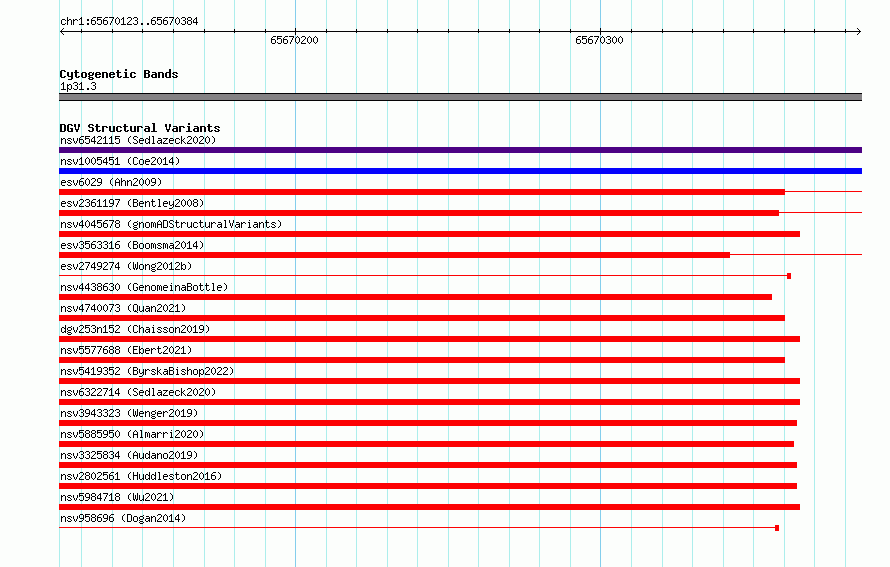This screenshot has height=567, width=890.
Task: Click the left arrow of the ruler
Action: pos(62,31)
